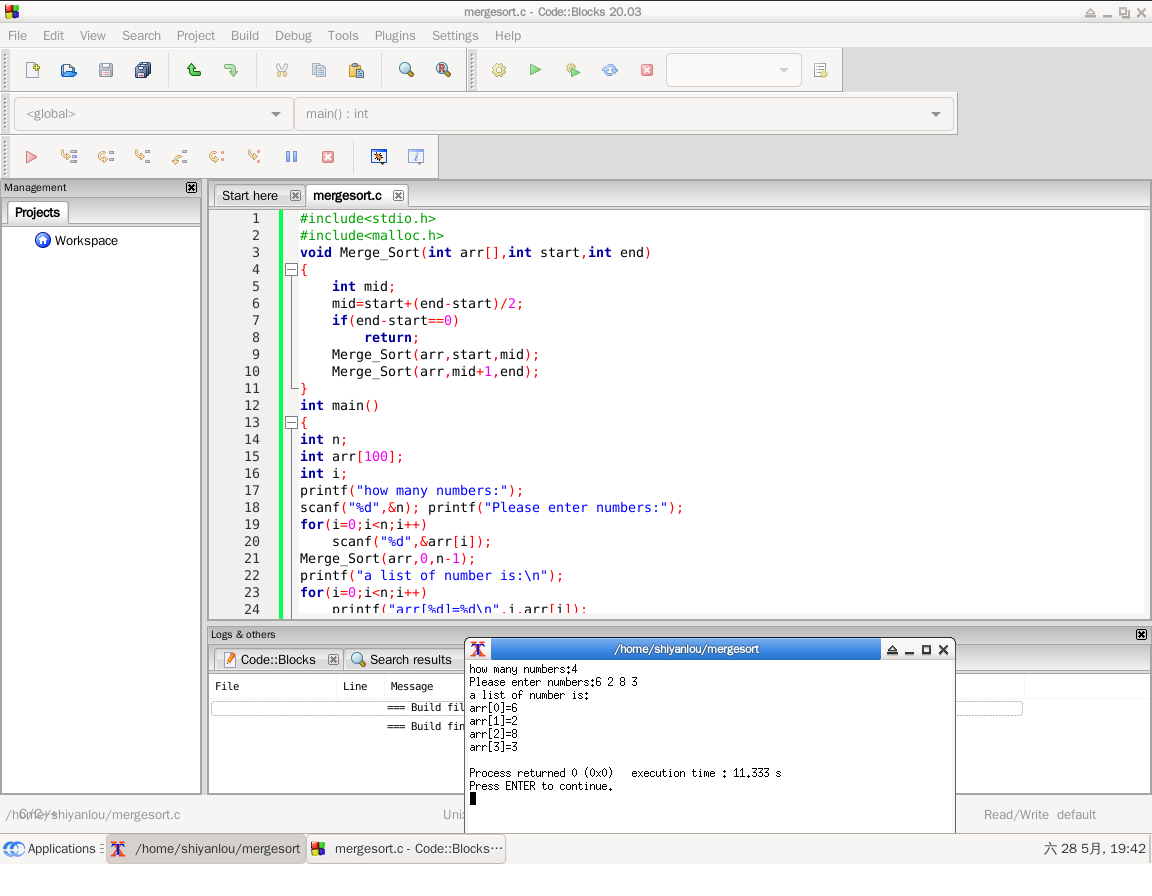Build the project with the gear icon
The image size is (1152, 896).
499,70
